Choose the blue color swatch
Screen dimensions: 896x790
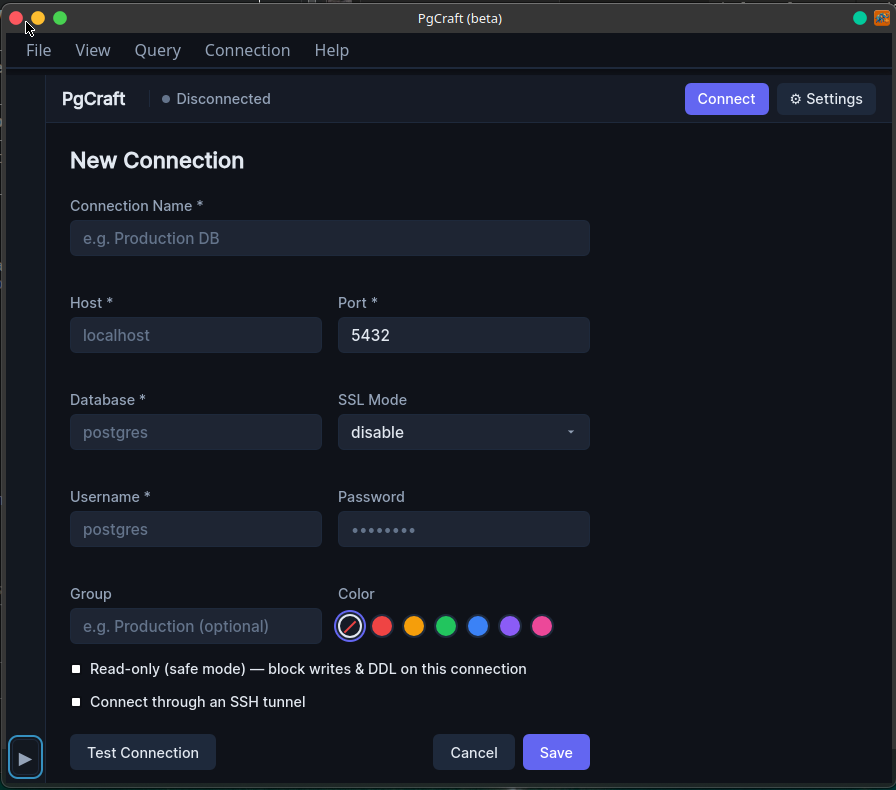click(x=478, y=626)
